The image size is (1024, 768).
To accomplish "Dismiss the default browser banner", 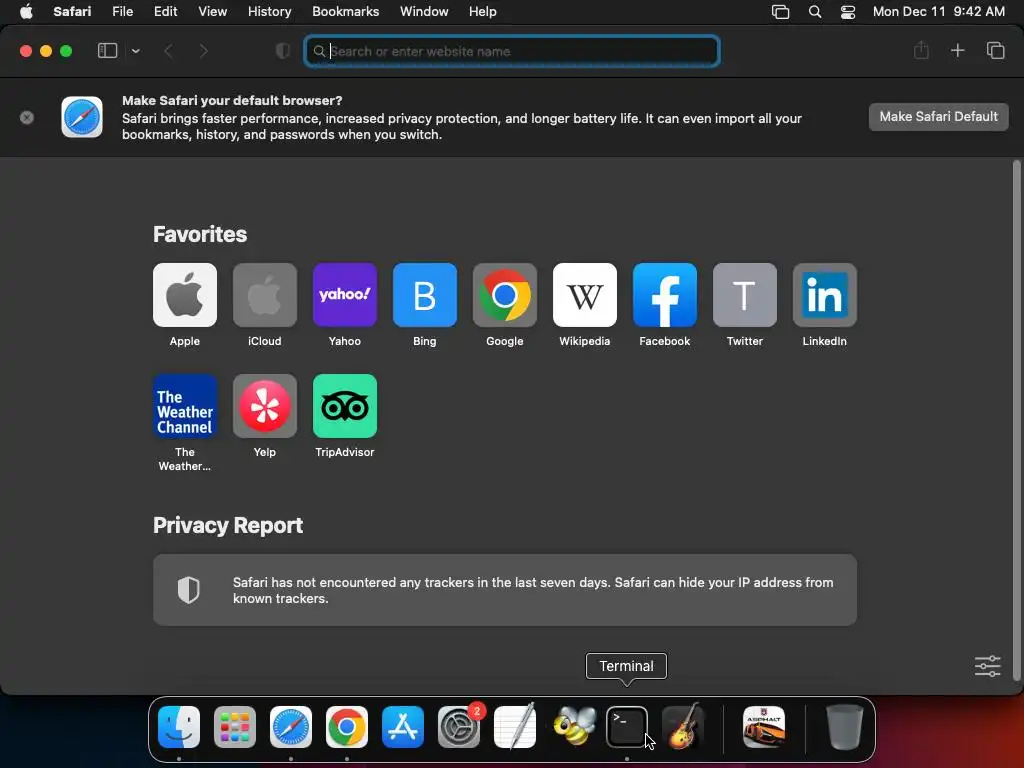I will [x=27, y=118].
